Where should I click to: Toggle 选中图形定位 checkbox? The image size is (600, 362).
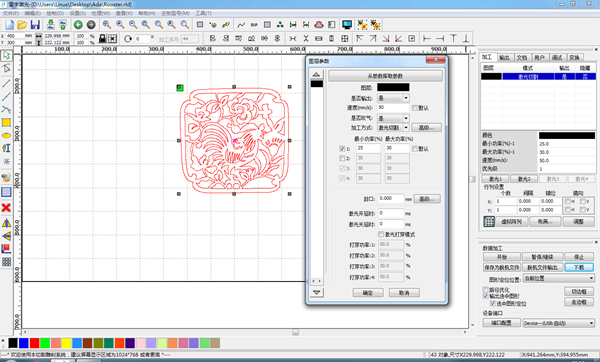coord(493,303)
